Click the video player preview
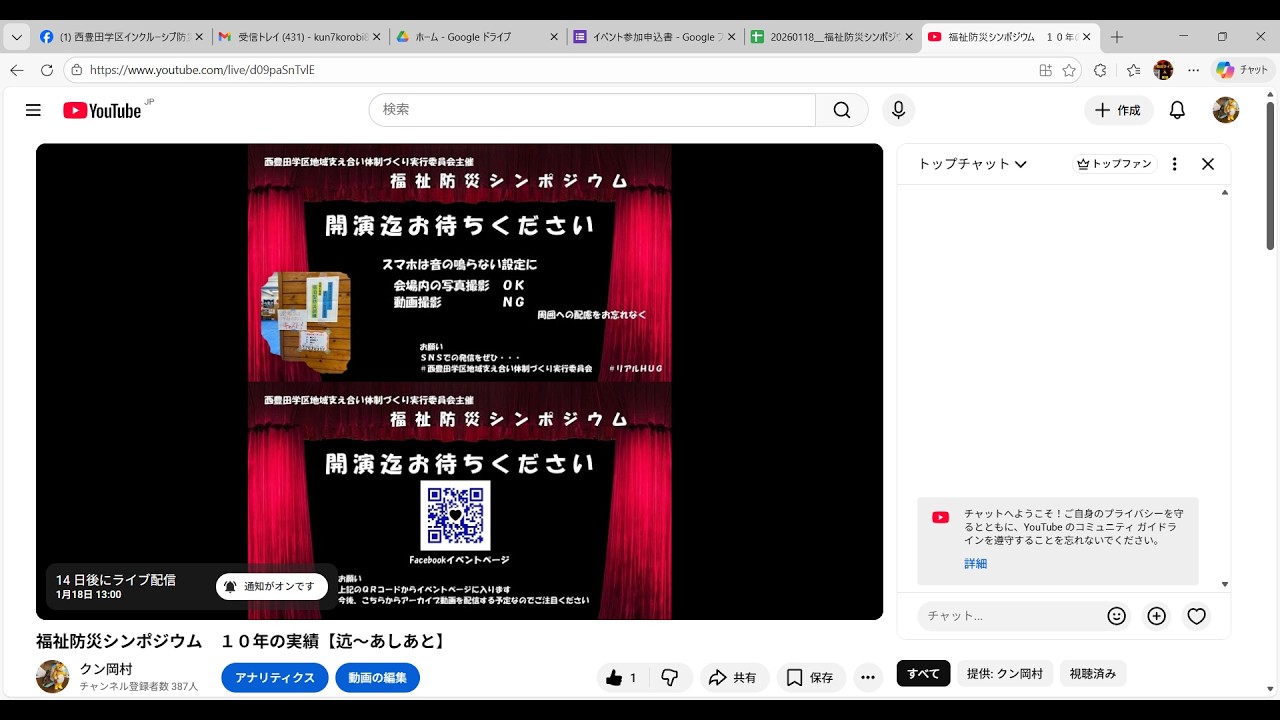Viewport: 1280px width, 720px height. point(459,381)
